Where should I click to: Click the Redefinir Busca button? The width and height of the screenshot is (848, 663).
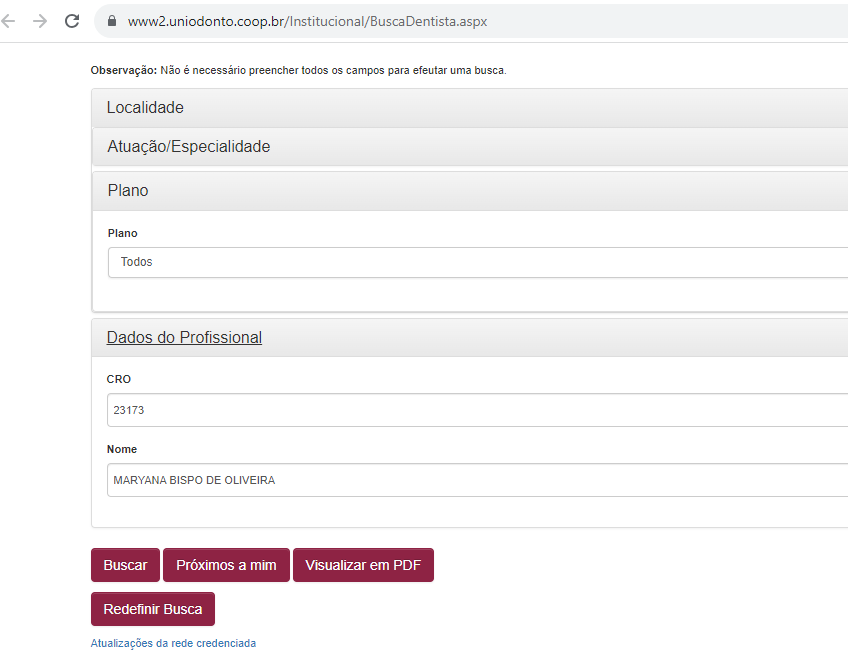click(x=153, y=609)
